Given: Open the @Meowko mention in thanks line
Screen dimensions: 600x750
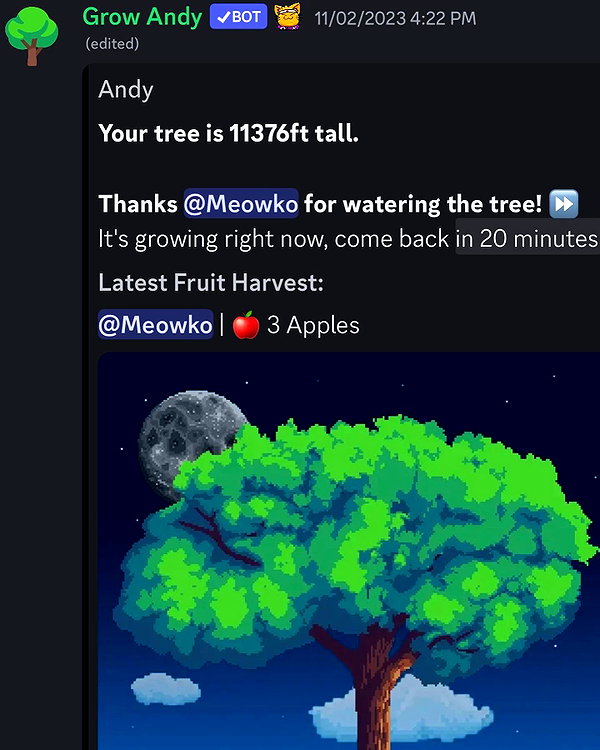Looking at the screenshot, I should click(x=241, y=204).
